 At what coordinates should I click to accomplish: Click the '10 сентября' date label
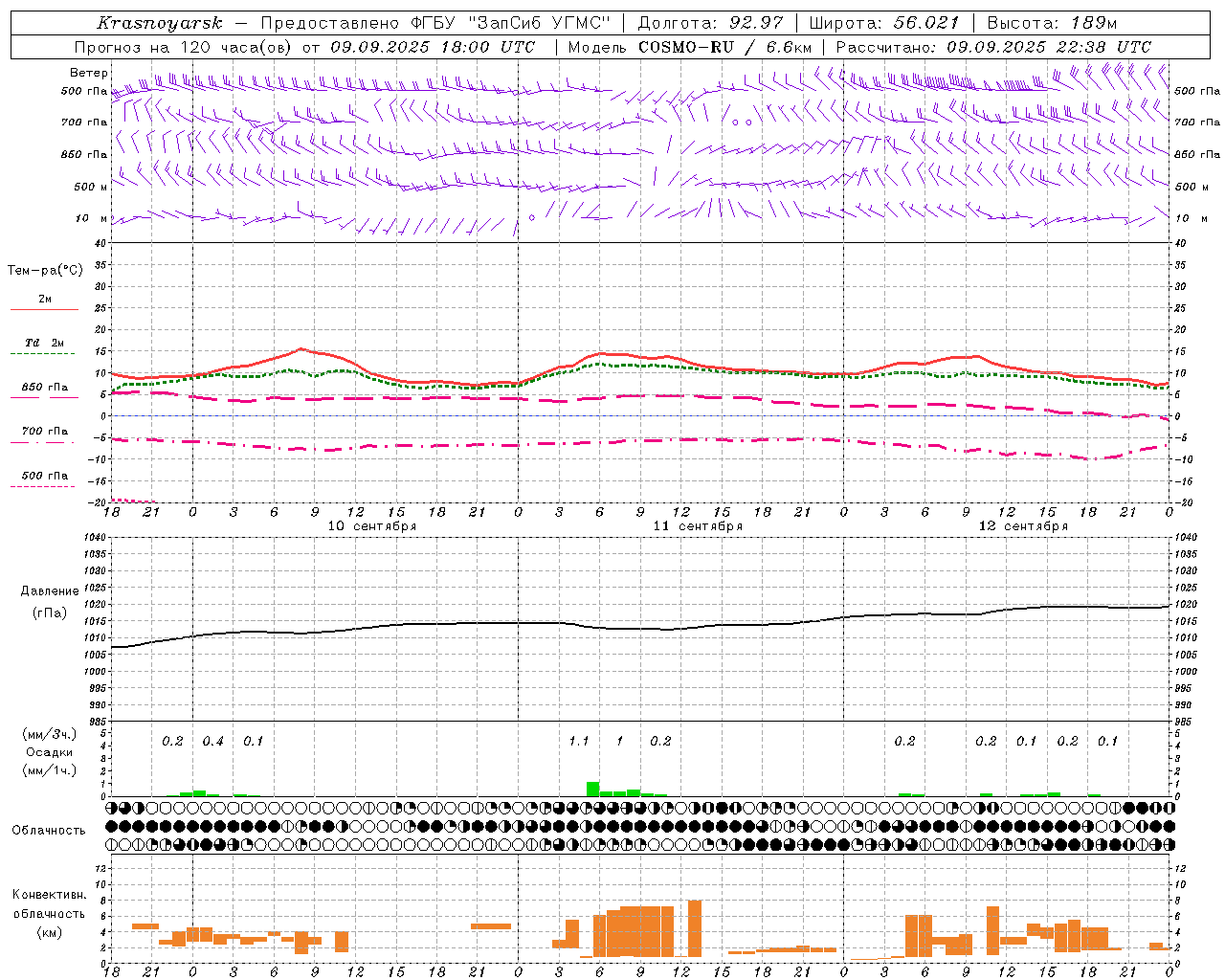coord(372,526)
